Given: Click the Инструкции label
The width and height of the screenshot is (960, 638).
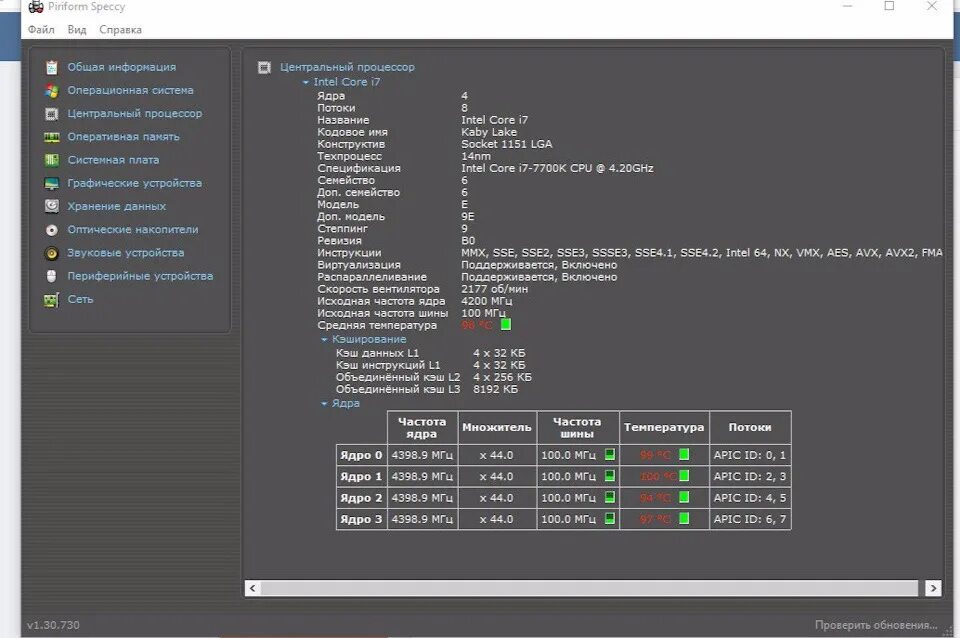Looking at the screenshot, I should [x=349, y=253].
